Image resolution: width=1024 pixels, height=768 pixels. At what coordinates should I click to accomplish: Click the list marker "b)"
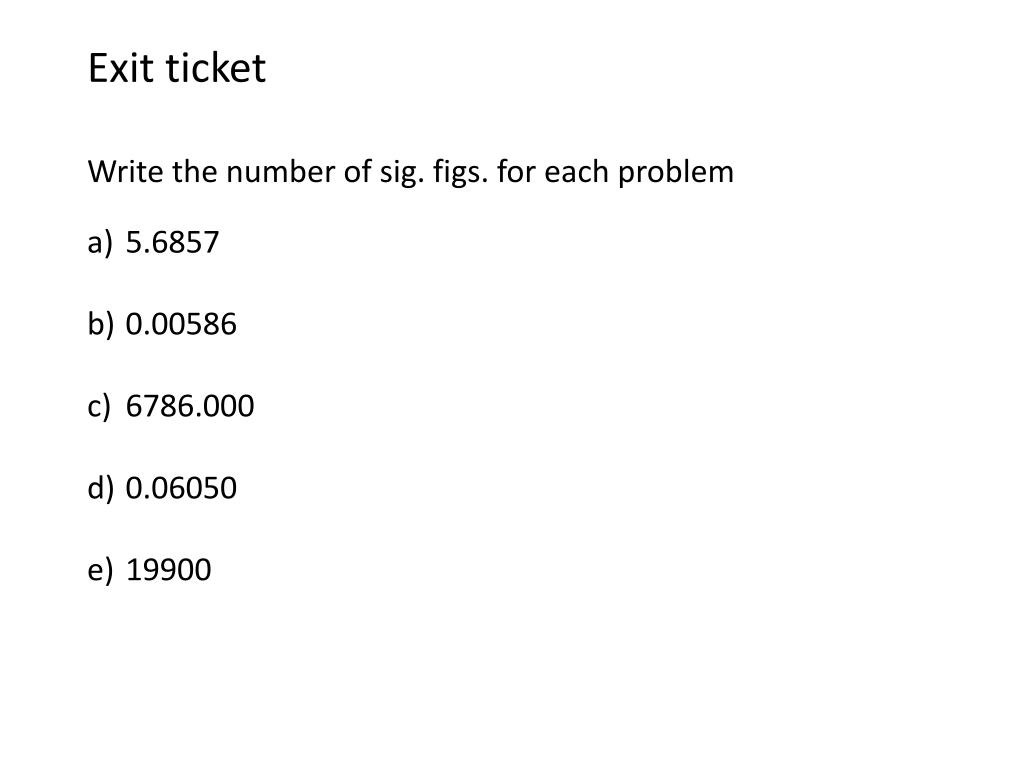coord(99,325)
